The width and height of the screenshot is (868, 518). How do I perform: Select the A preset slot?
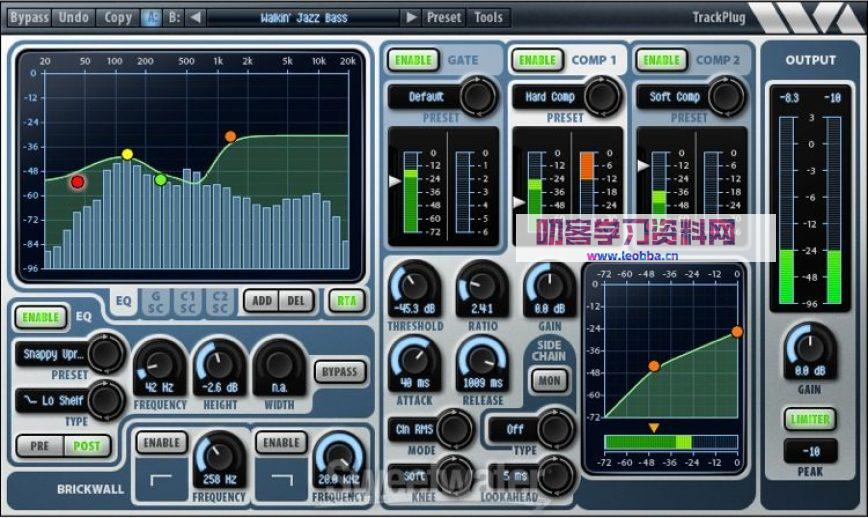click(151, 17)
